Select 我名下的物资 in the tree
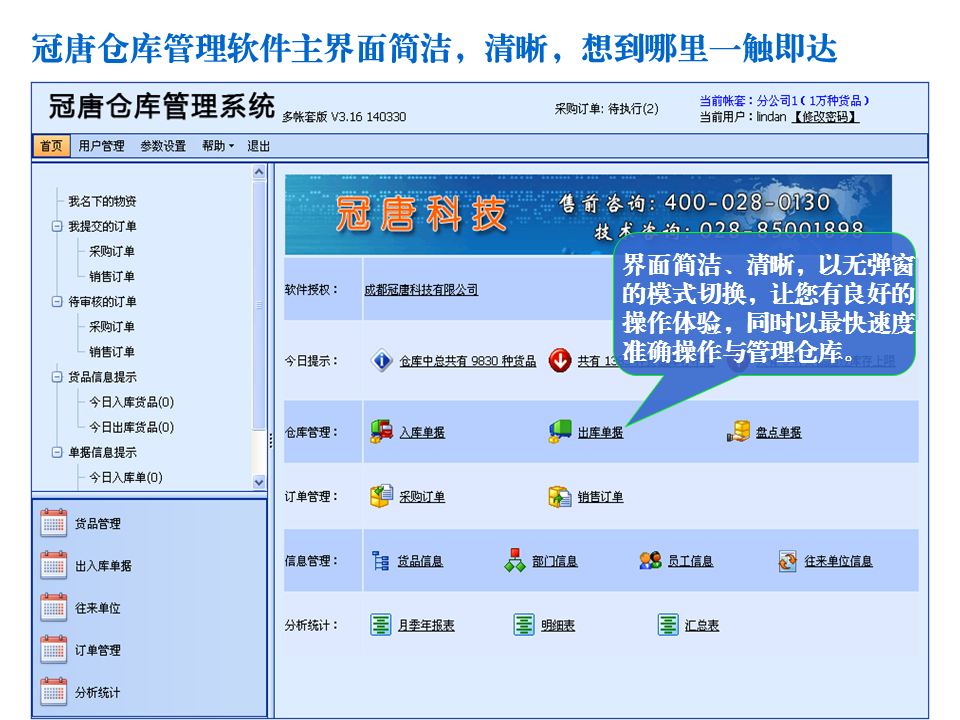Screen dimensions: 960x720 click(x=102, y=201)
